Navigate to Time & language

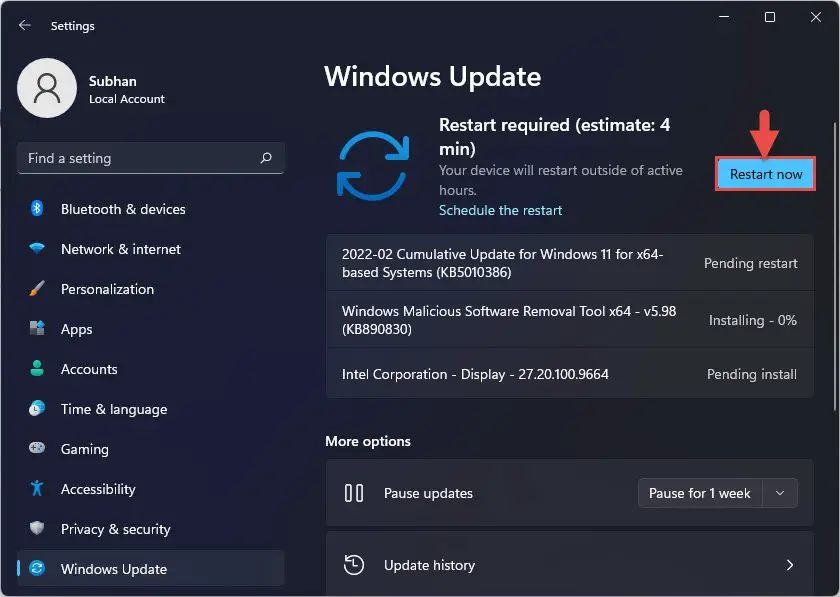(x=151, y=409)
